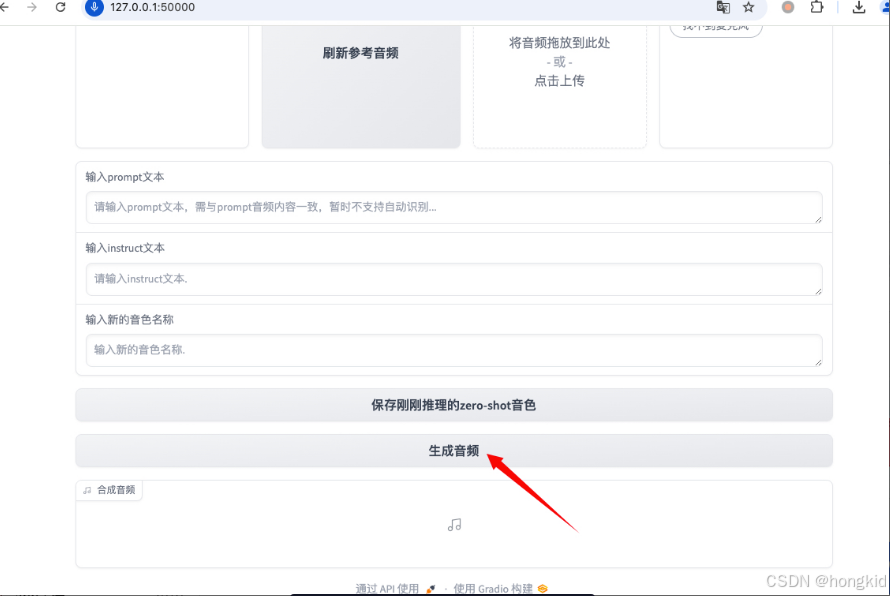Click the 合成音频 label tab
This screenshot has height=596, width=890.
click(x=109, y=490)
